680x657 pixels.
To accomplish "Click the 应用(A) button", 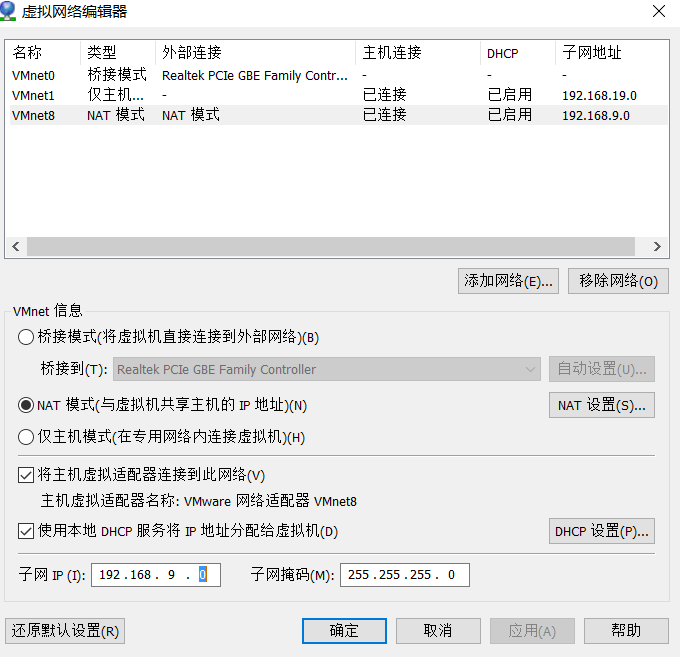I will coord(532,631).
